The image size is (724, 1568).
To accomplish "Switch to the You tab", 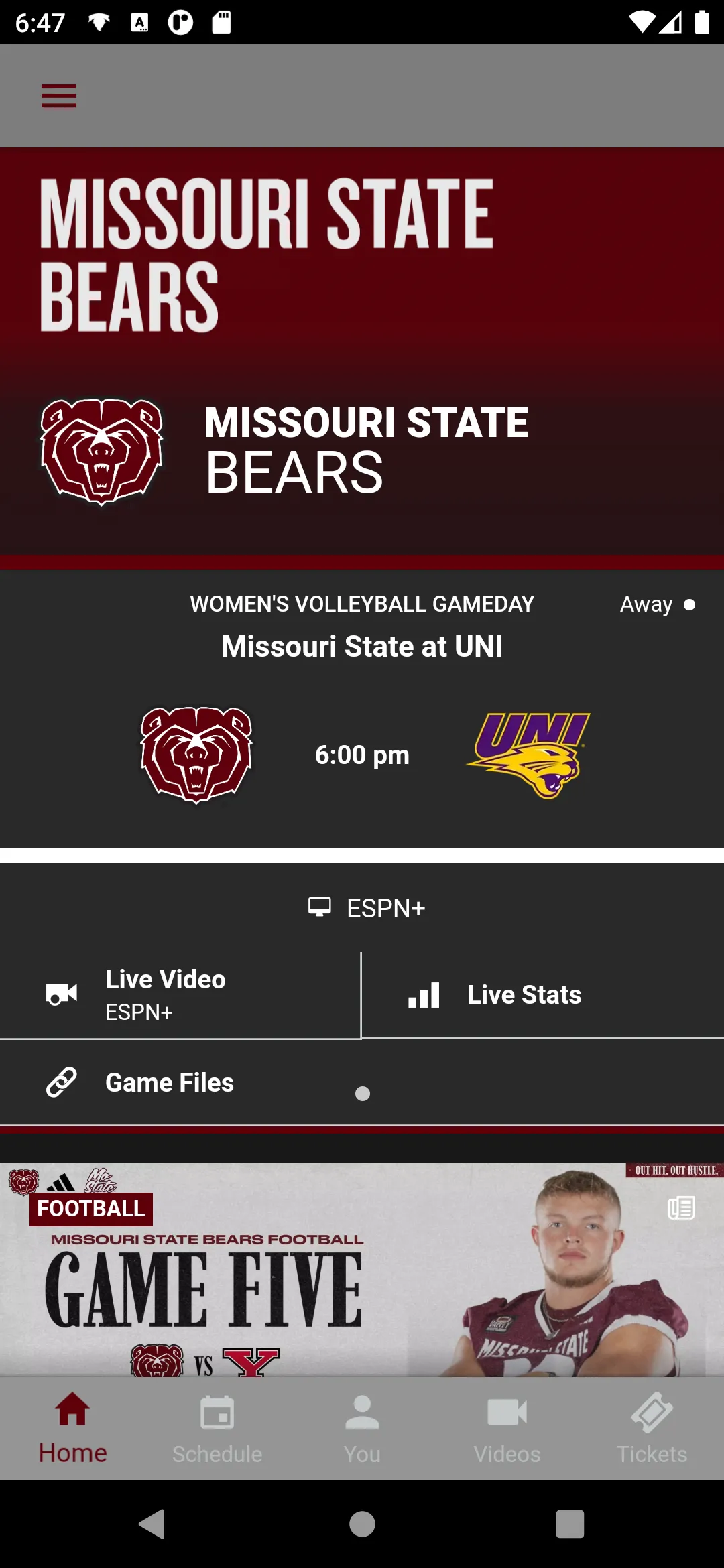I will (362, 1429).
